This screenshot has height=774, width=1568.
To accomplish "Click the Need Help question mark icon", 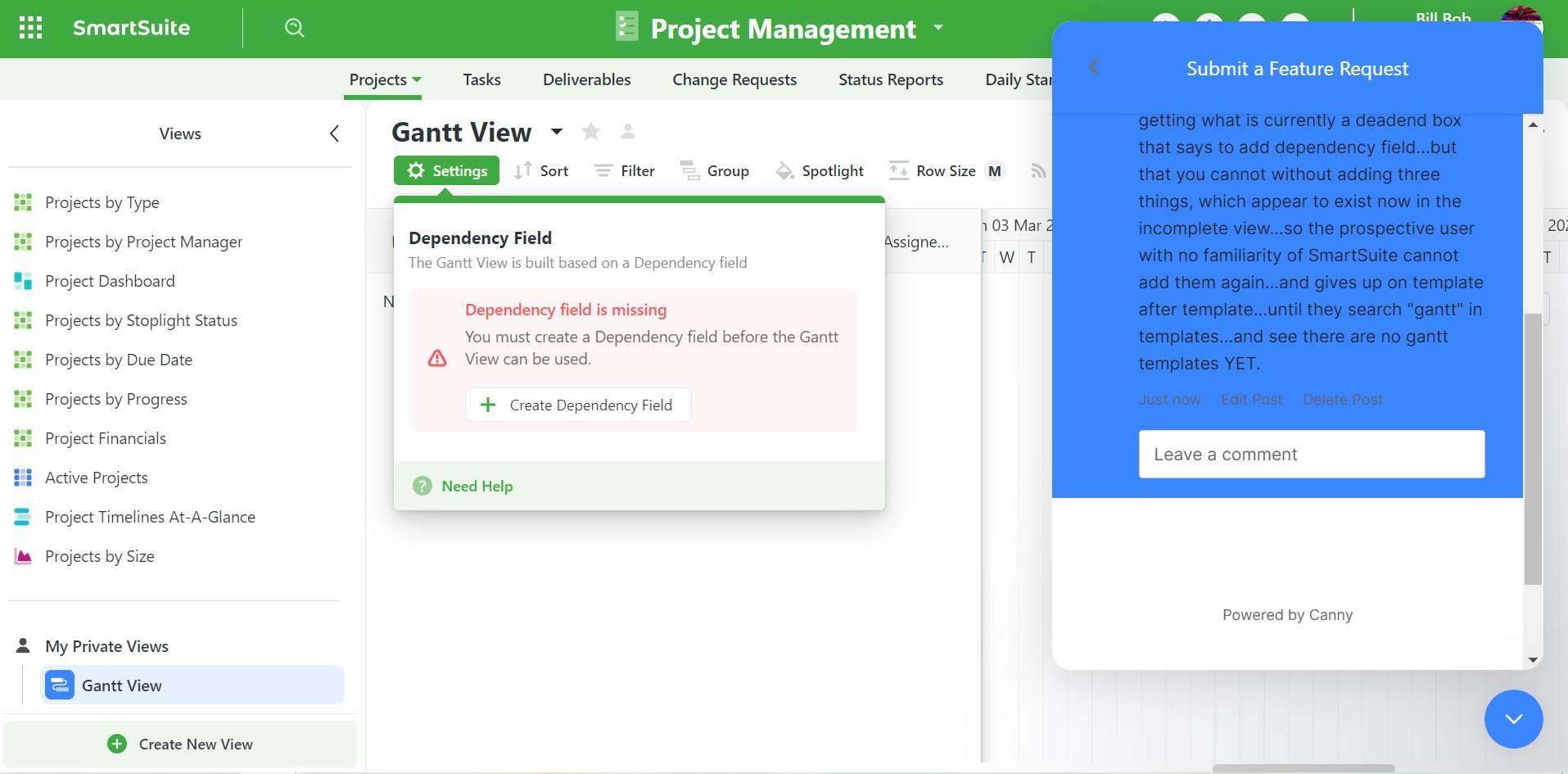I will (x=423, y=486).
